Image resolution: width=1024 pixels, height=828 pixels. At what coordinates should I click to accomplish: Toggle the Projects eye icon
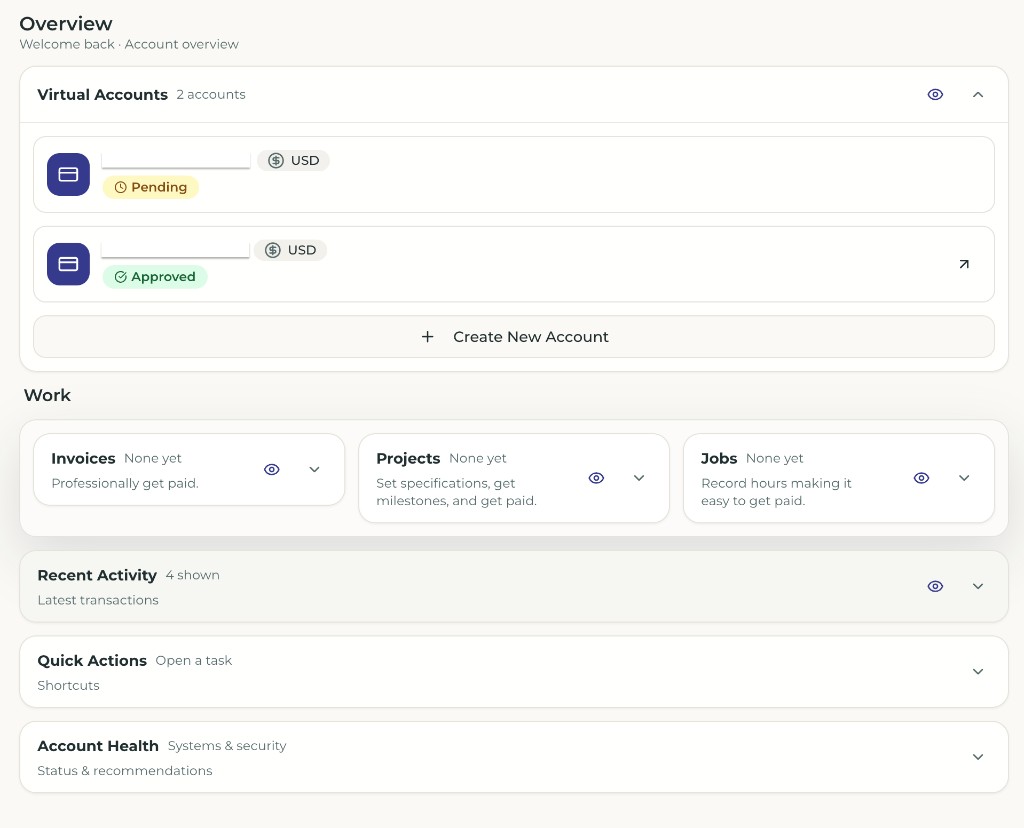[x=596, y=478]
